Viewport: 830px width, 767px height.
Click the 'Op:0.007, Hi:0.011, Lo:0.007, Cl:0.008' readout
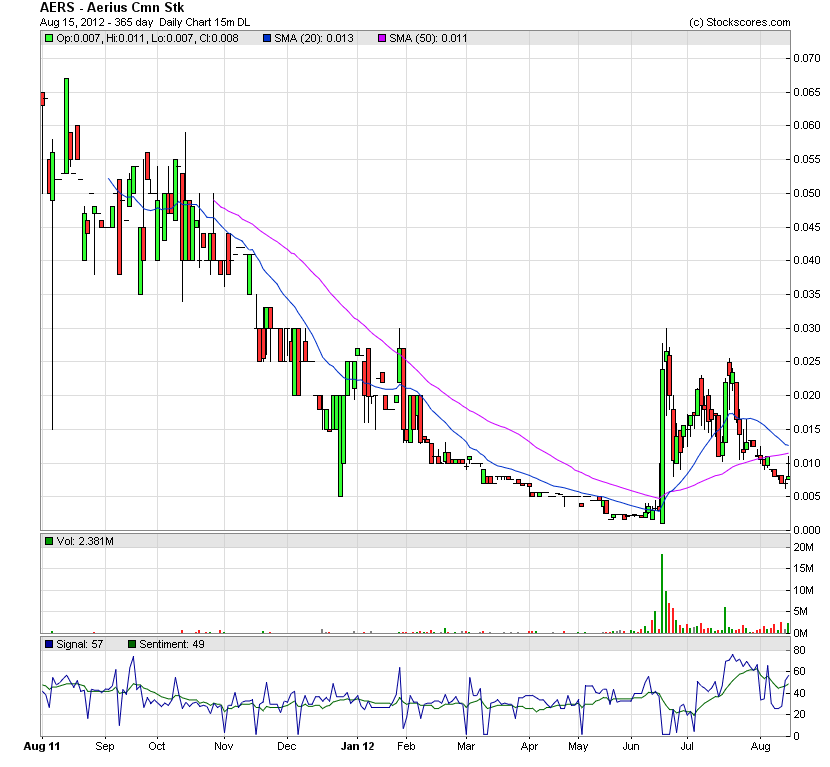point(148,38)
